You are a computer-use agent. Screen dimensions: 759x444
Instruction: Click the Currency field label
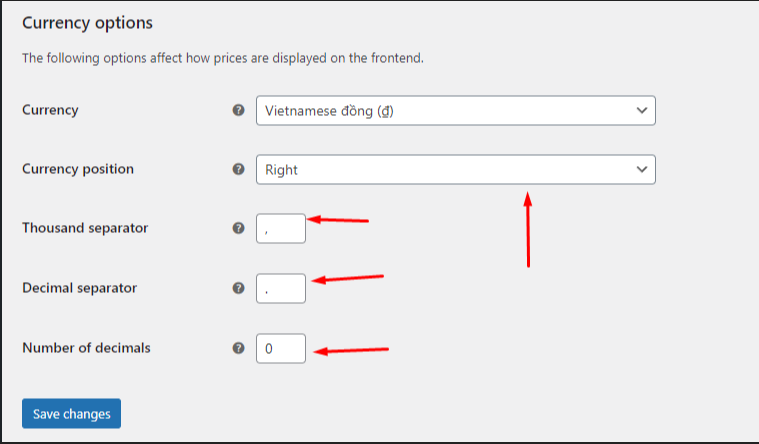click(x=50, y=110)
